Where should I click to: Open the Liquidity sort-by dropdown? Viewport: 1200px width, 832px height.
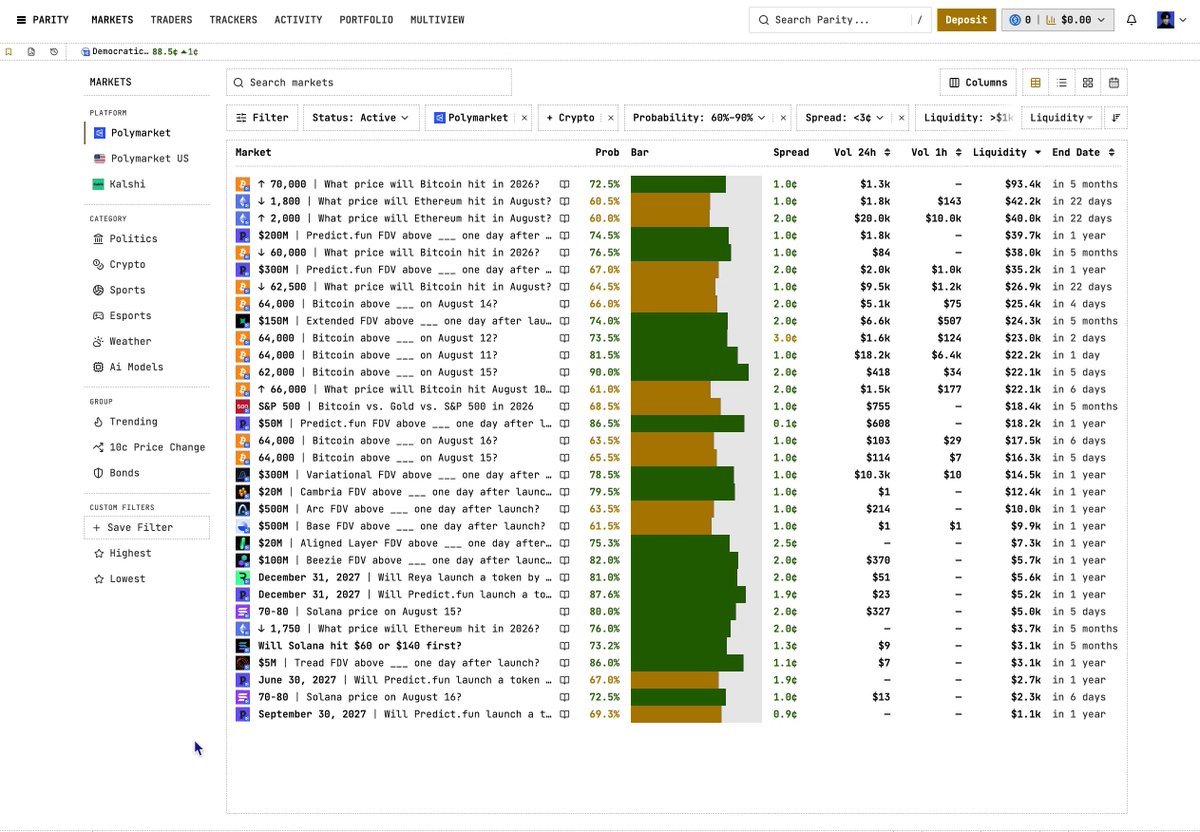click(x=1061, y=118)
